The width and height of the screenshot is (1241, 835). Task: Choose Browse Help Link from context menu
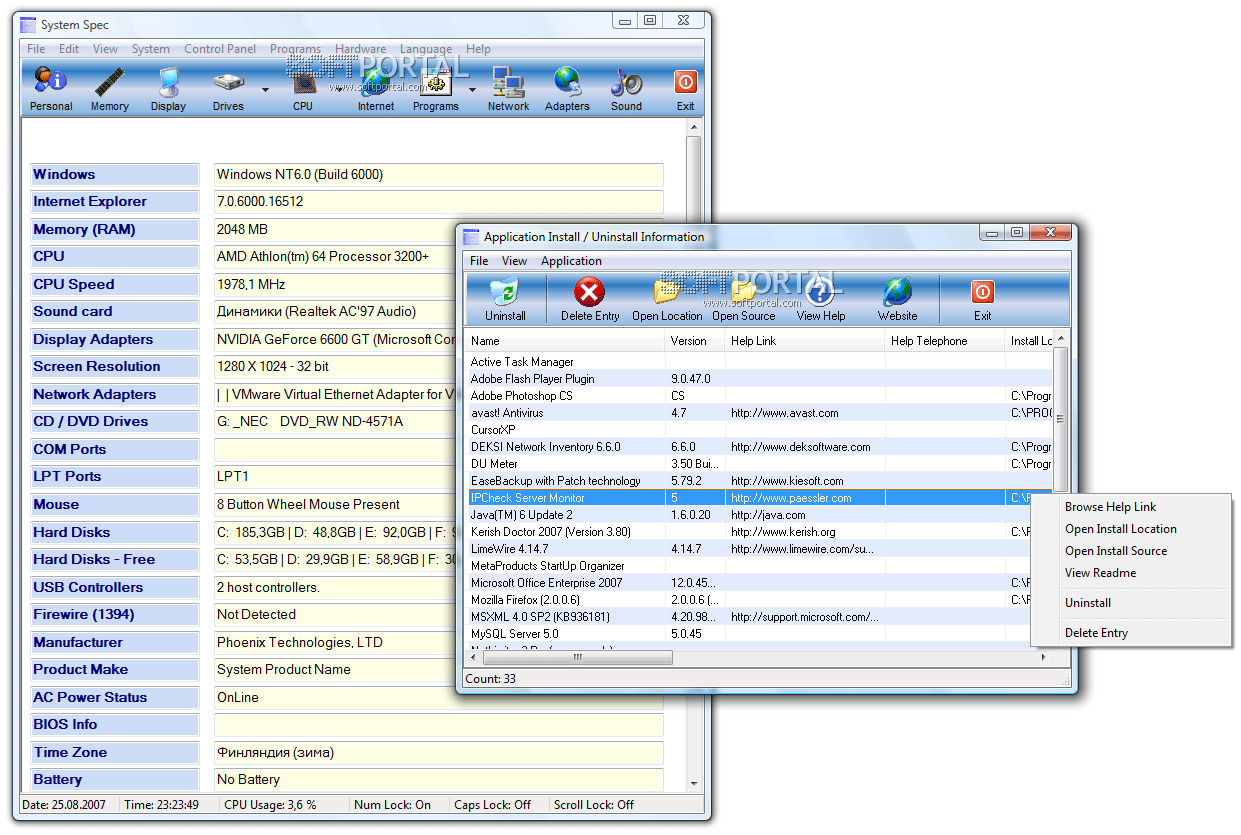pos(1110,507)
